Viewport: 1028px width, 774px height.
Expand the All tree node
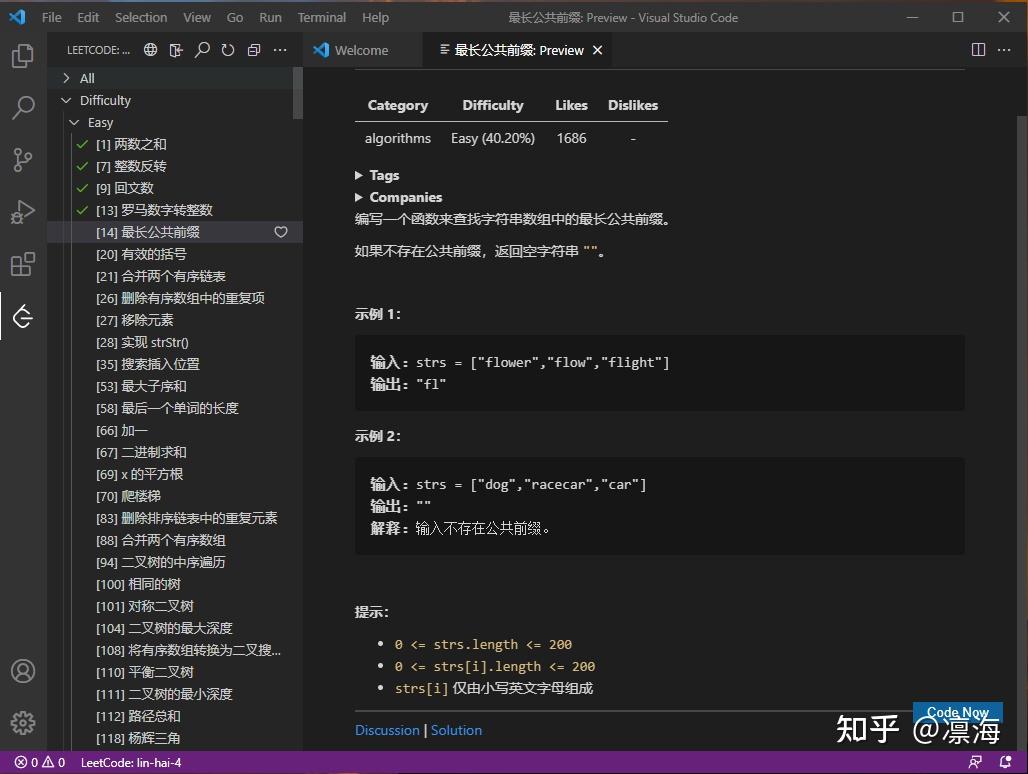coord(66,78)
